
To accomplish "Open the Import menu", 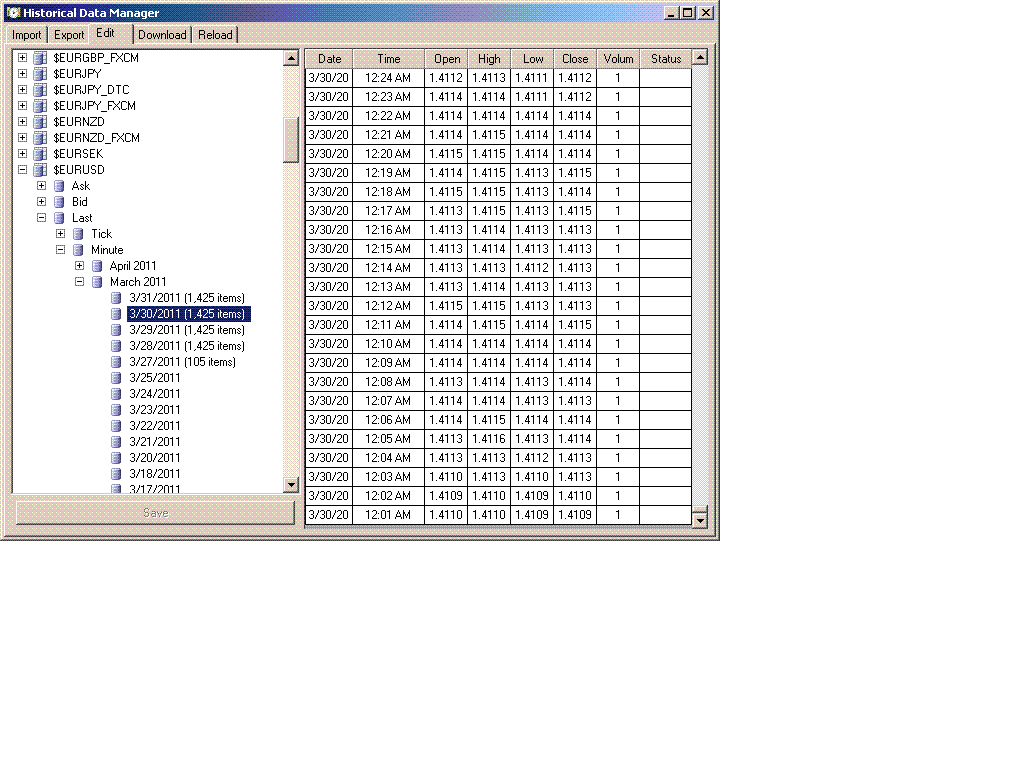I will 27,35.
